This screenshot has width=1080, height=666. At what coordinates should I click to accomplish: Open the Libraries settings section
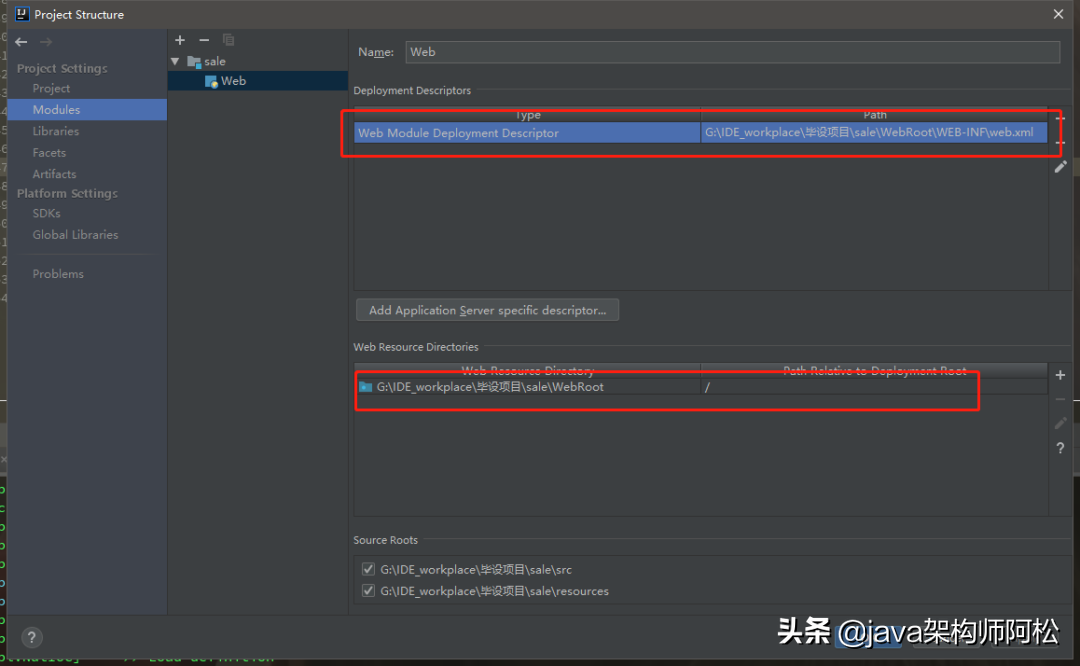[x=56, y=131]
